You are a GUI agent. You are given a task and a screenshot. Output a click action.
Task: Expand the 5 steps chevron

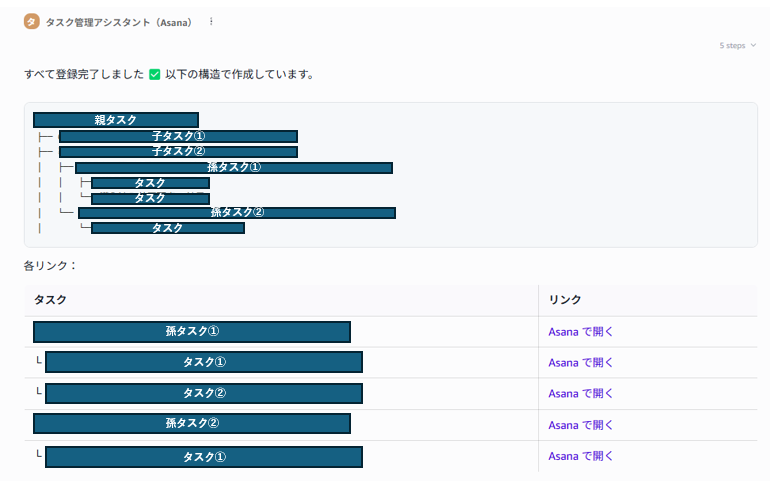pos(753,45)
